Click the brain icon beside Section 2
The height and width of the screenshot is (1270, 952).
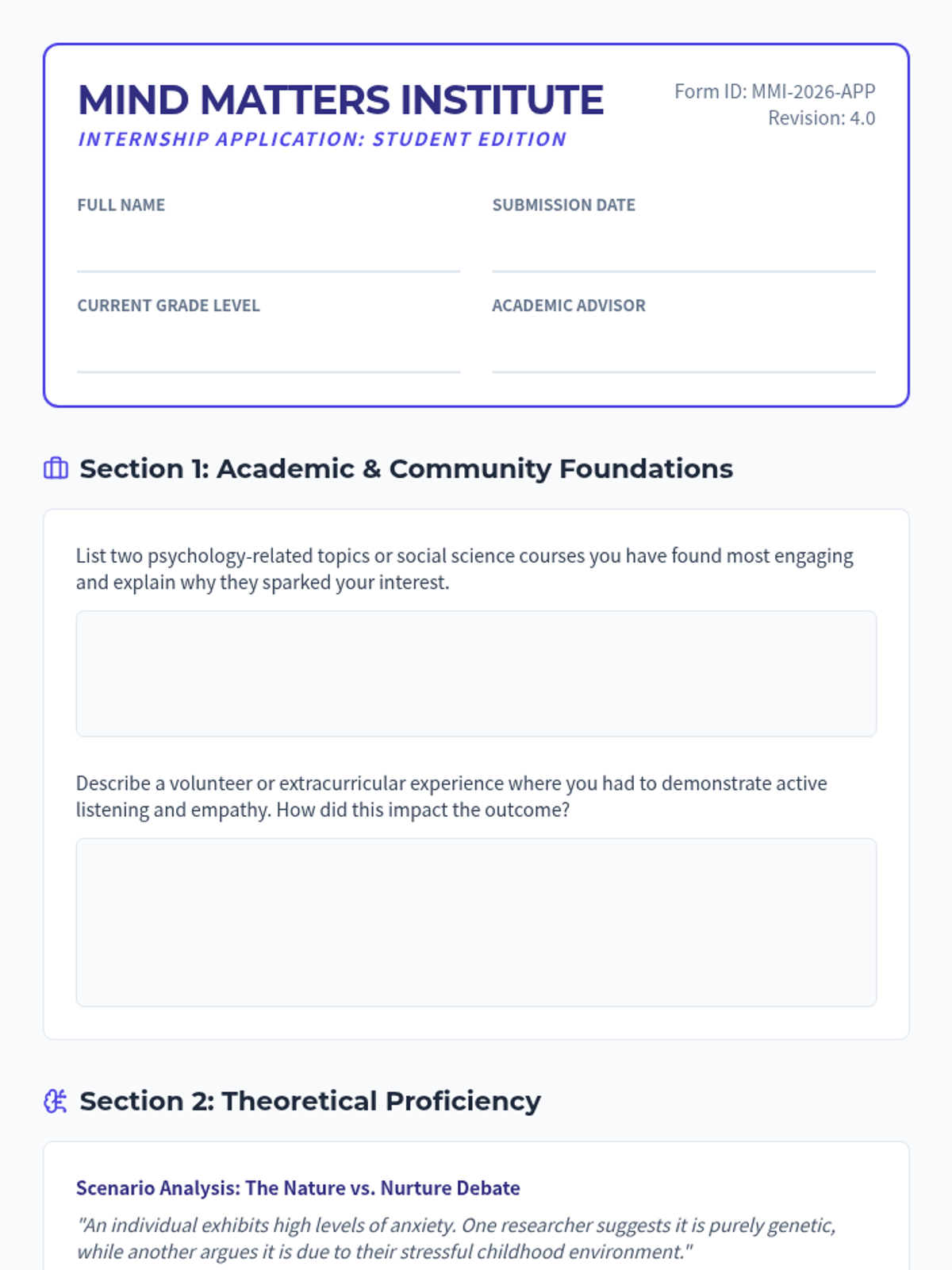coord(56,1101)
